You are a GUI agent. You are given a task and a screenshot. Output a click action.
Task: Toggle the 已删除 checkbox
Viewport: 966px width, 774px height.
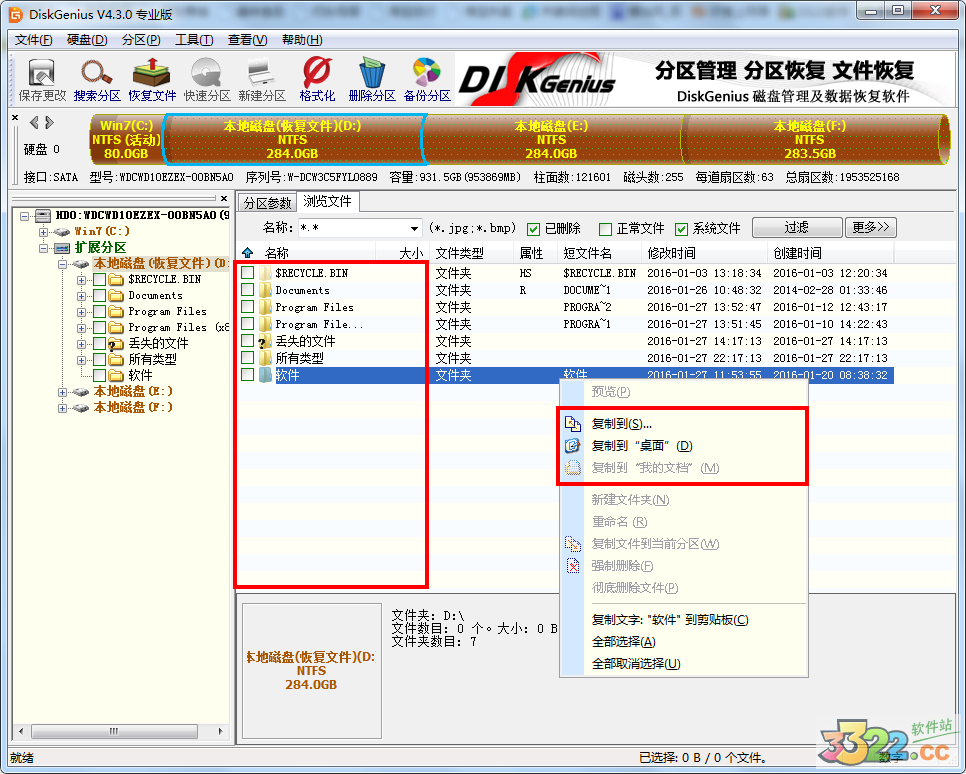coord(534,229)
